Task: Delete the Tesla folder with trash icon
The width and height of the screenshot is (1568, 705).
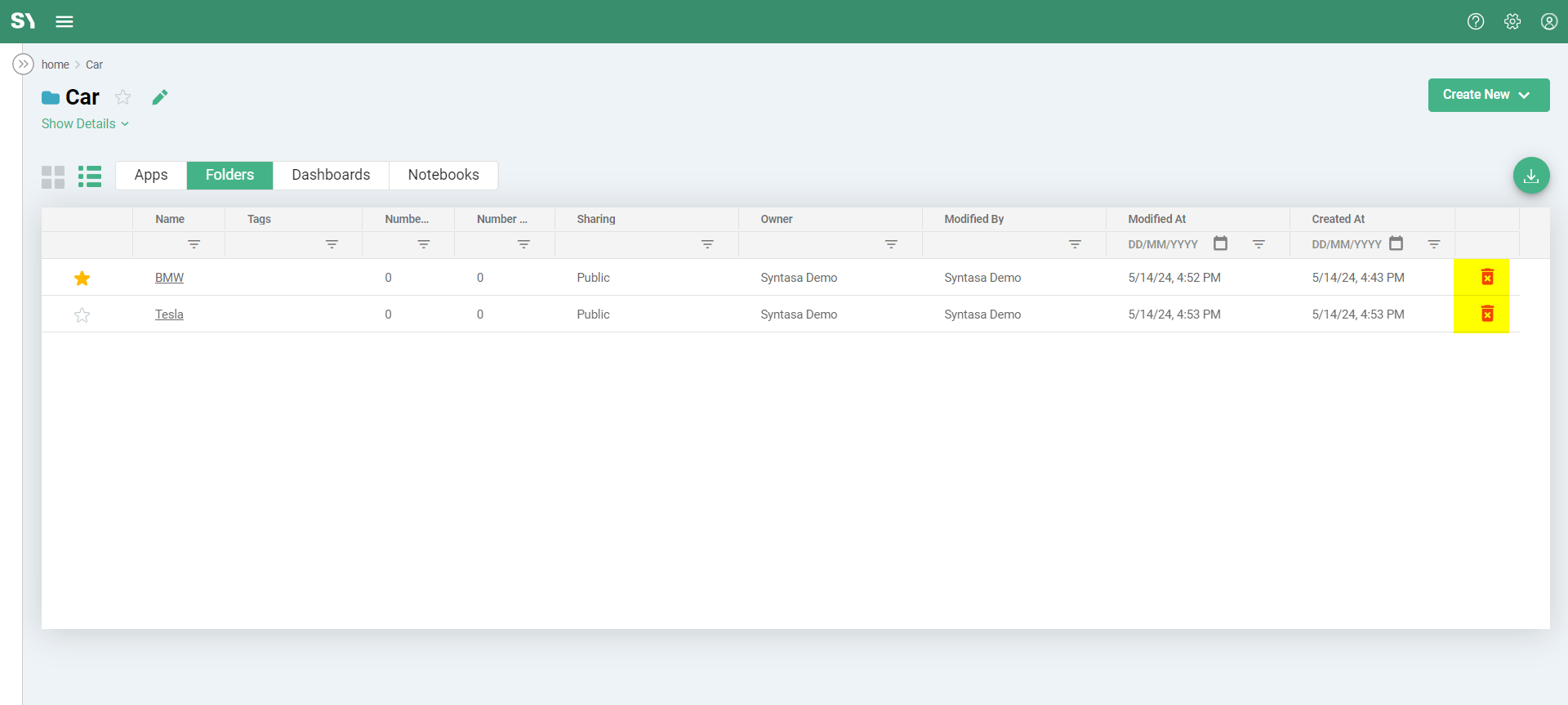Action: coord(1487,315)
